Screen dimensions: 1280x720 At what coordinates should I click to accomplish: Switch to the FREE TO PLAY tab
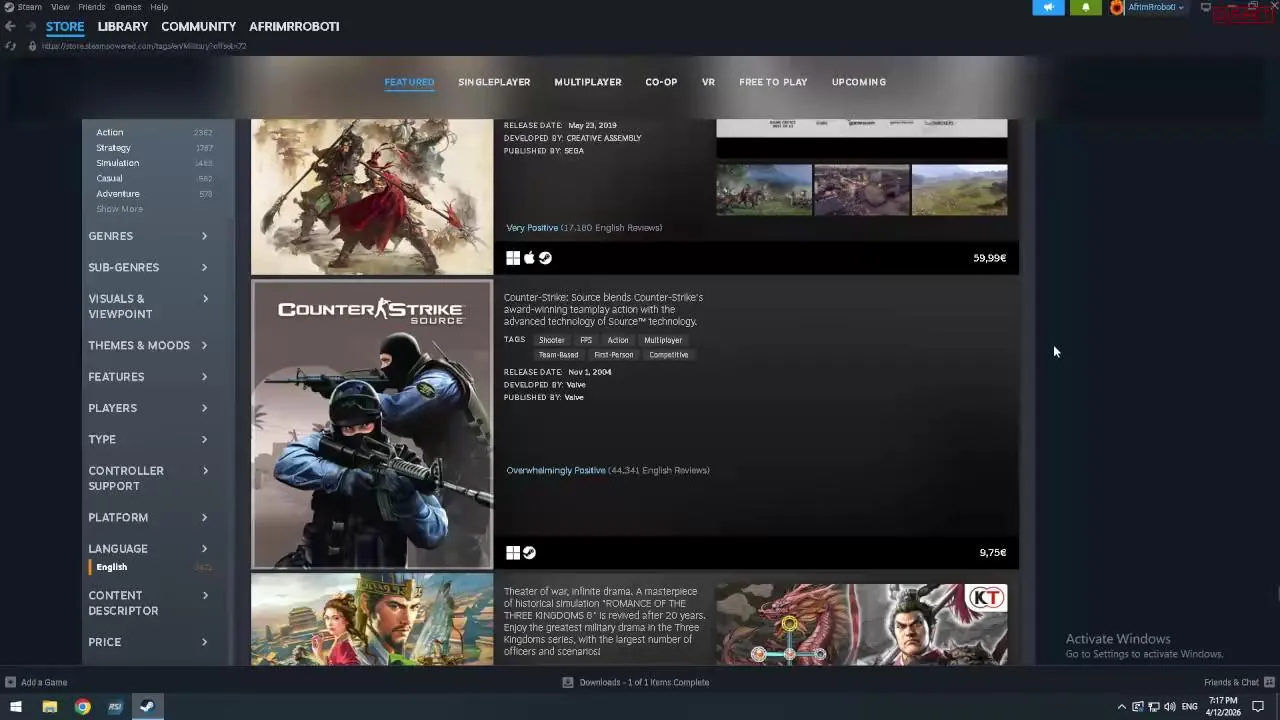pos(773,82)
